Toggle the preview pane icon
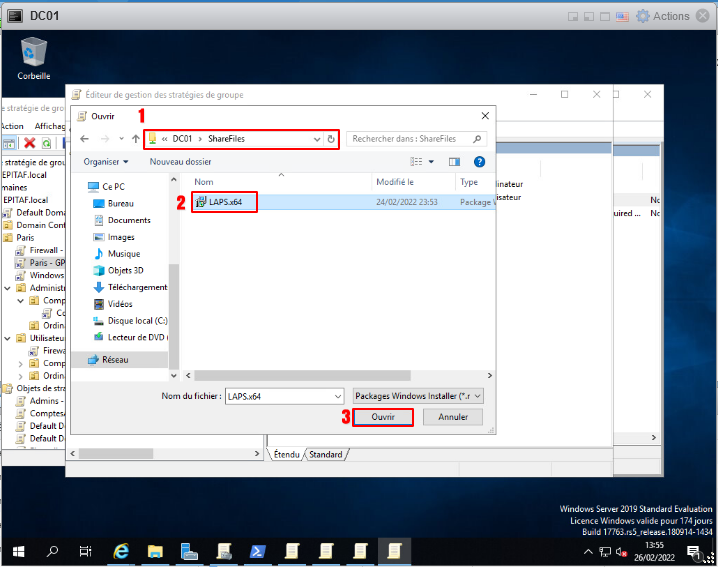Viewport: 718px width, 567px height. (454, 161)
